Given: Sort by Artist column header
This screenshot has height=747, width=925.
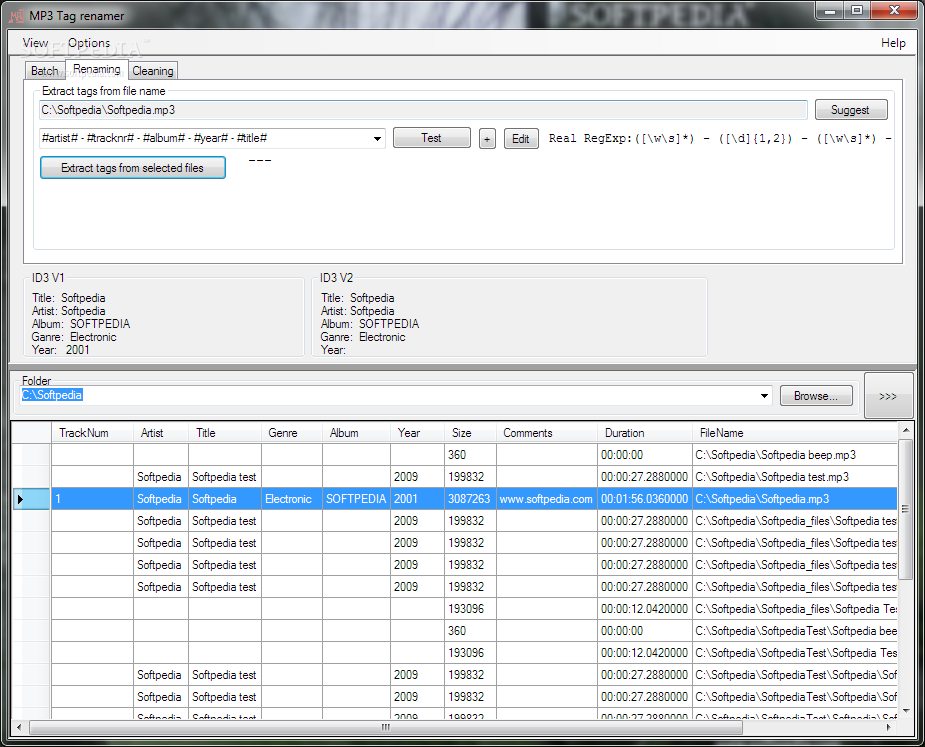Looking at the screenshot, I should click(161, 433).
